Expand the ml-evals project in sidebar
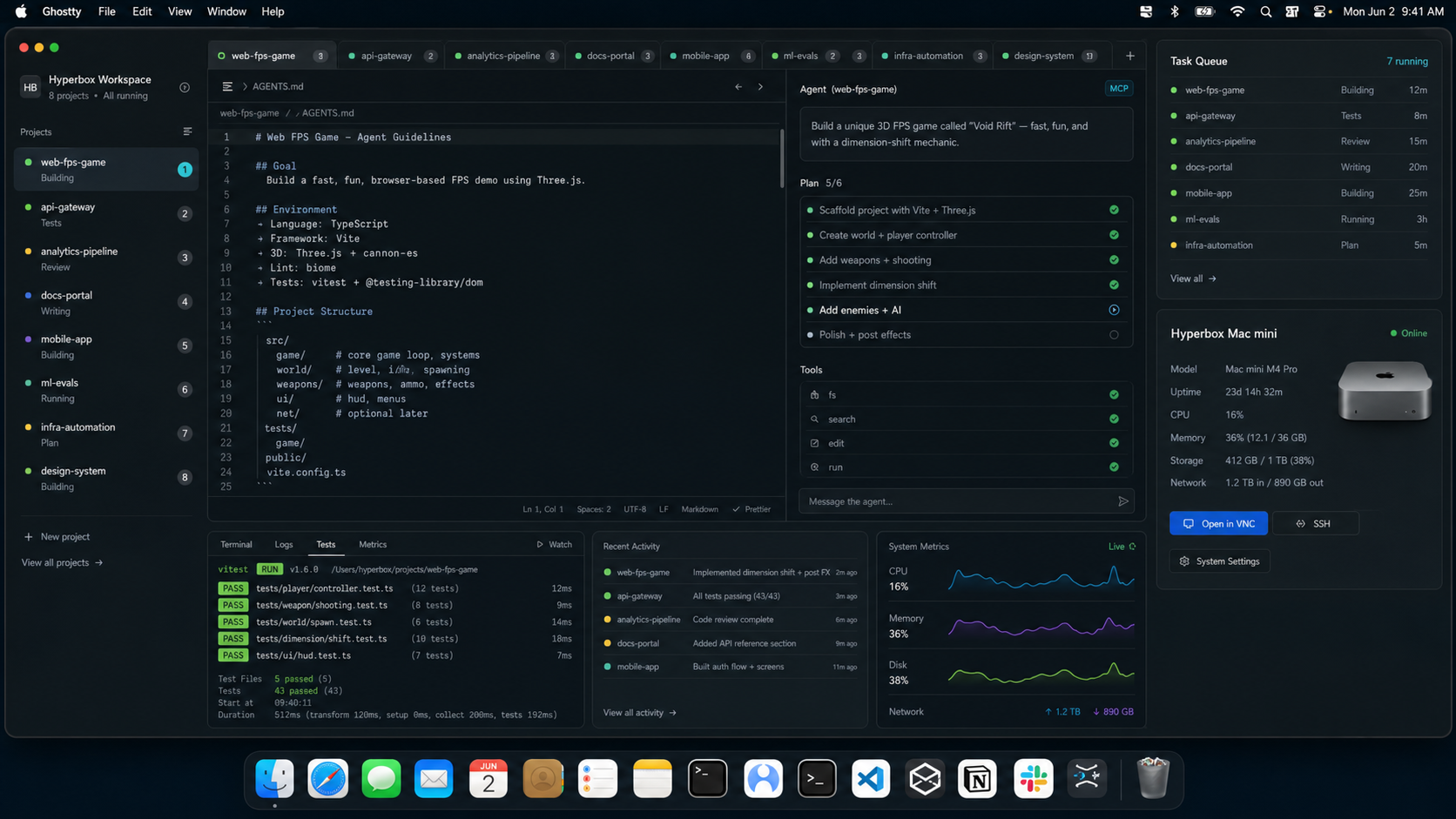 pyautogui.click(x=105, y=390)
